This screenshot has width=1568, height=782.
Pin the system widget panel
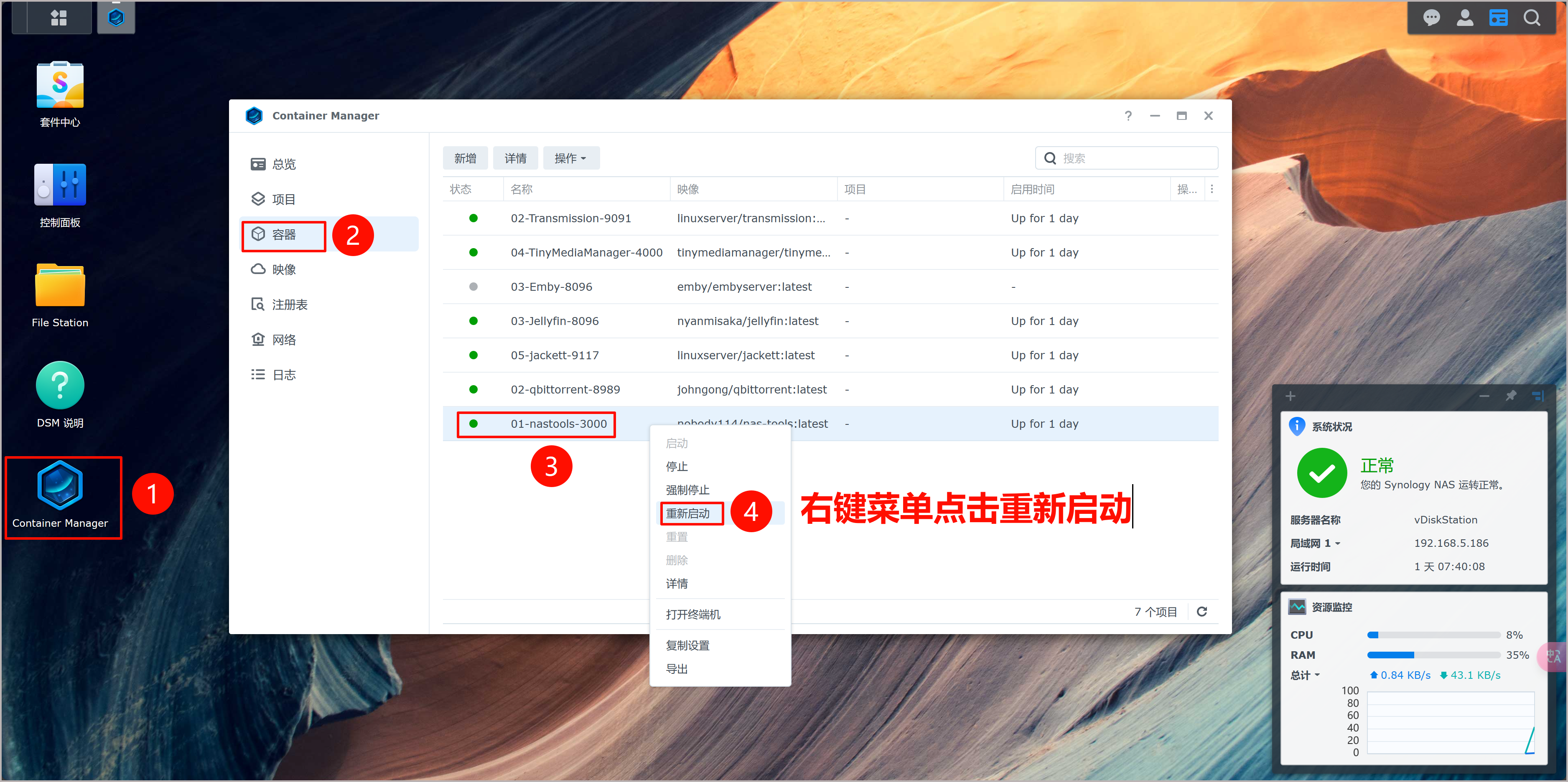coord(1511,396)
